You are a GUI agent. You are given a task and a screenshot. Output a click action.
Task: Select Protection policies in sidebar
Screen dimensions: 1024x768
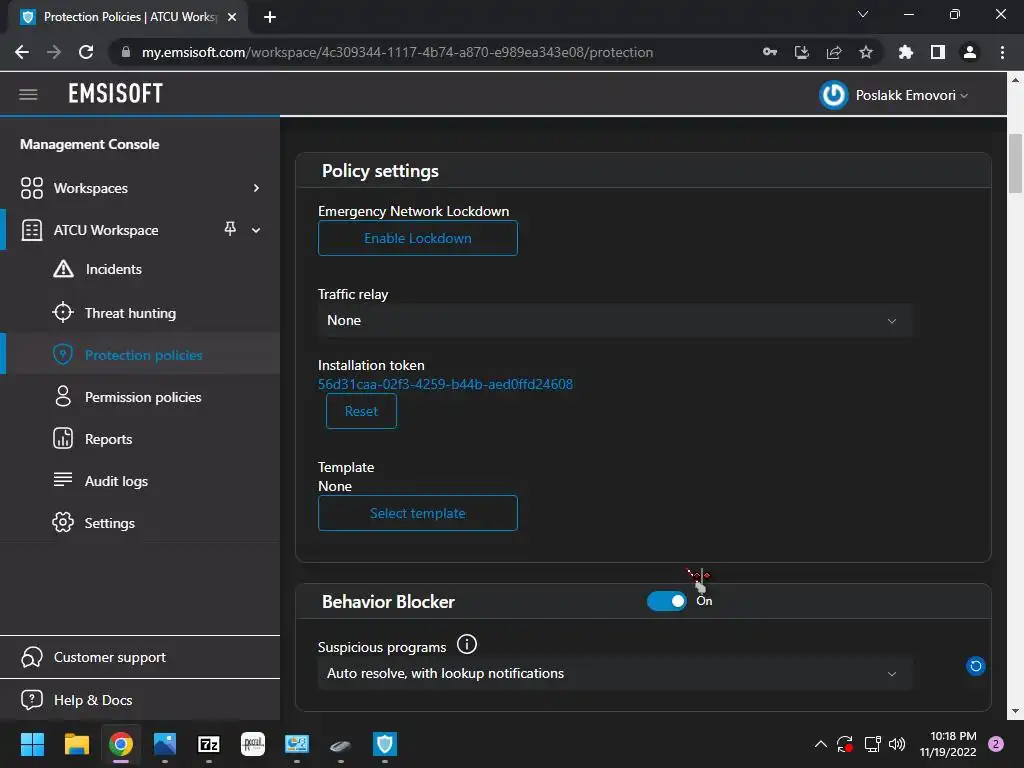pos(140,355)
